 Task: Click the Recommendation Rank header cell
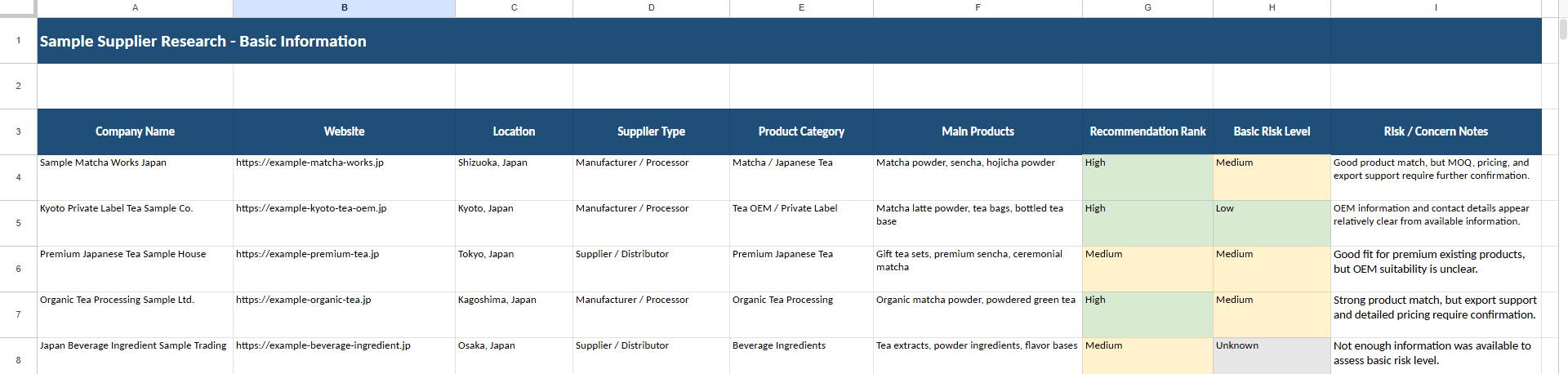click(x=1147, y=131)
